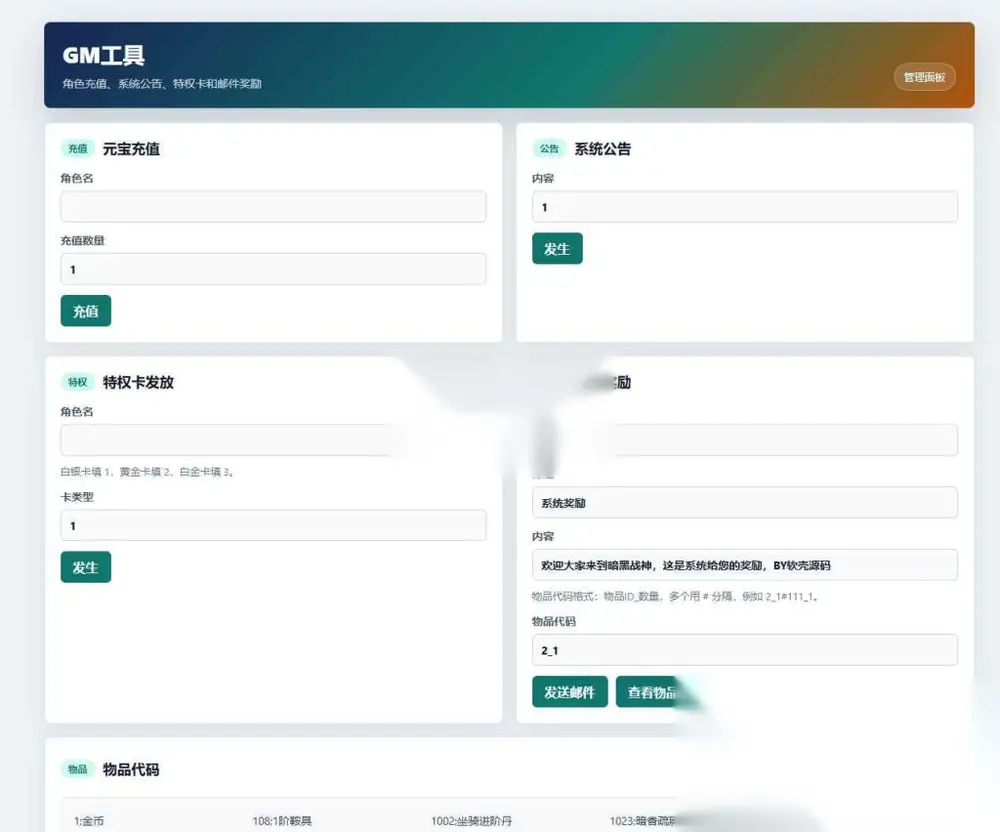
Task: Click the 管理面板 pill button in header
Action: pos(924,77)
